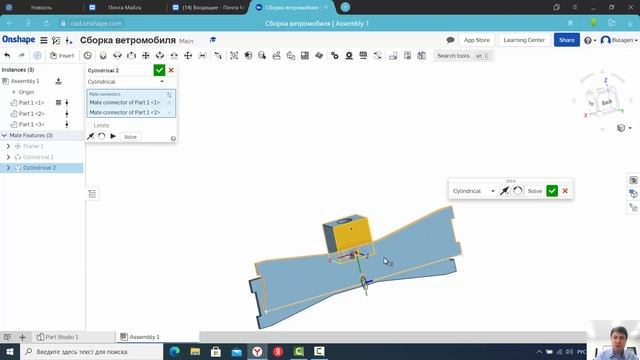Image resolution: width=640 pixels, height=360 pixels.
Task: Open the help question mark menu
Action: coord(590,40)
